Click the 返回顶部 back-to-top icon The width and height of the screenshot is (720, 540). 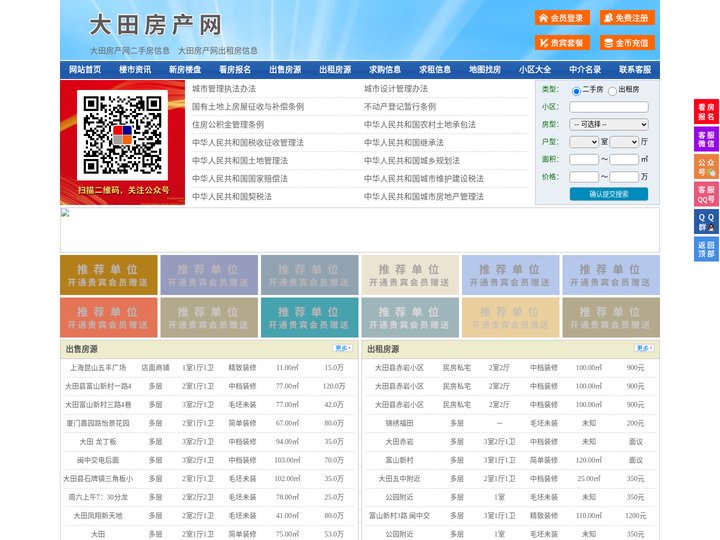click(x=706, y=249)
